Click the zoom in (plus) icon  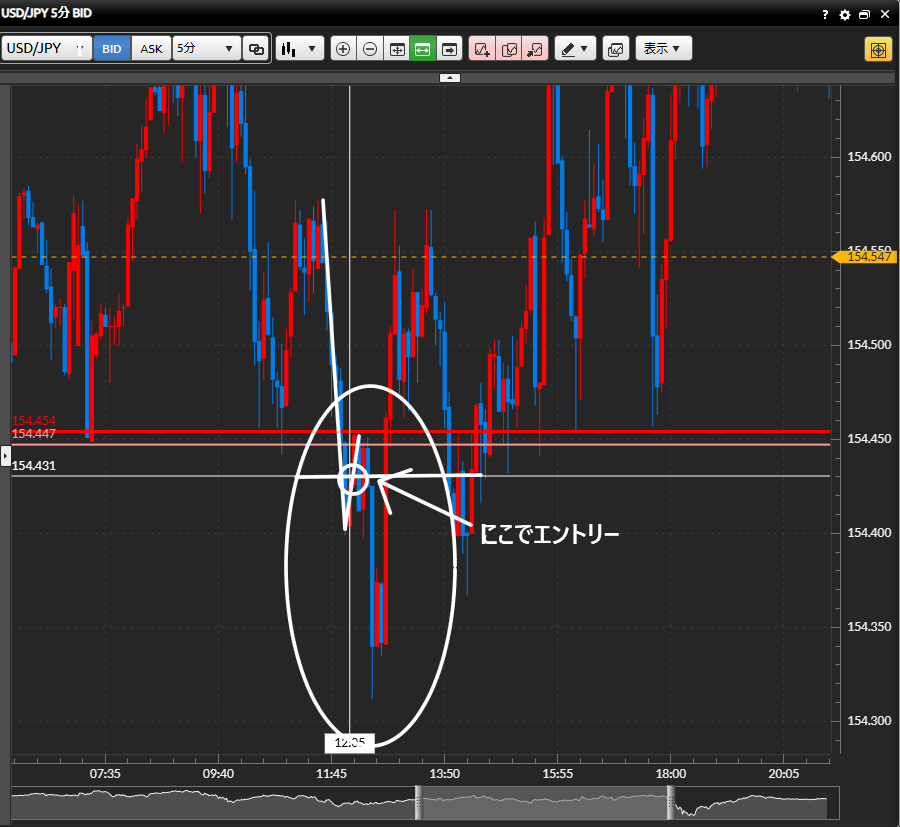tap(343, 49)
